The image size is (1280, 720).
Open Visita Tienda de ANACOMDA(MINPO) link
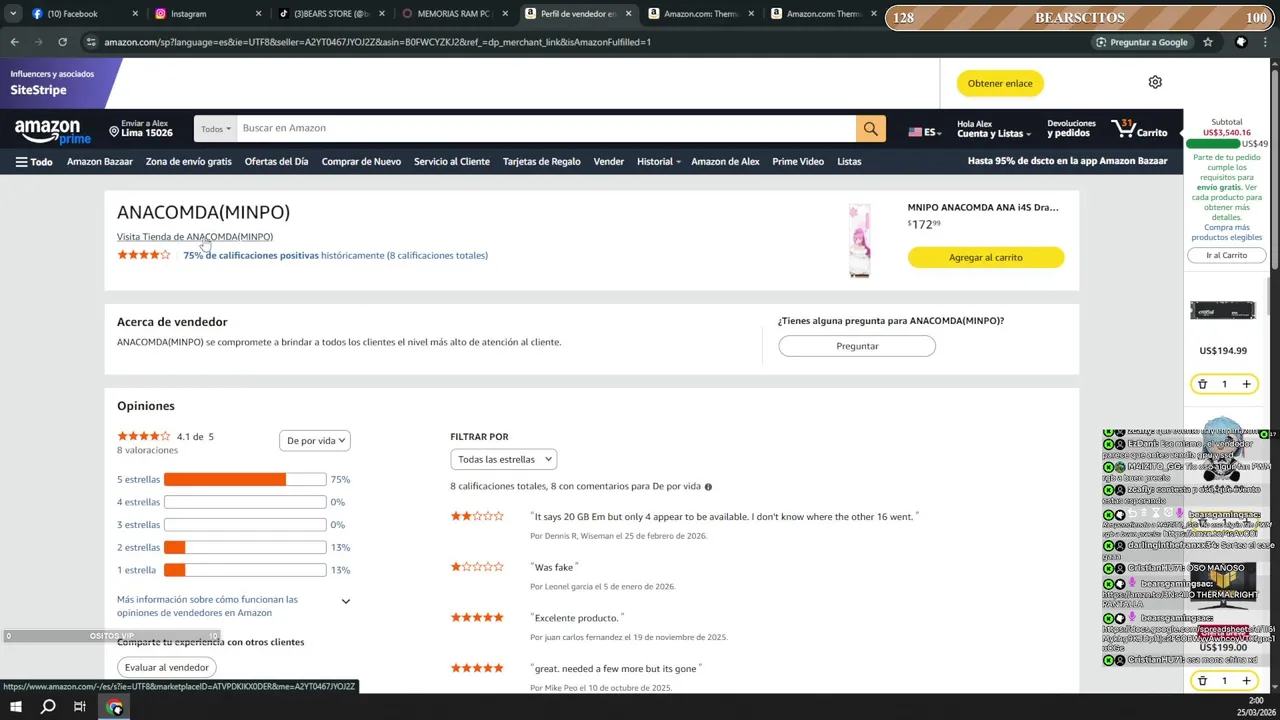195,237
